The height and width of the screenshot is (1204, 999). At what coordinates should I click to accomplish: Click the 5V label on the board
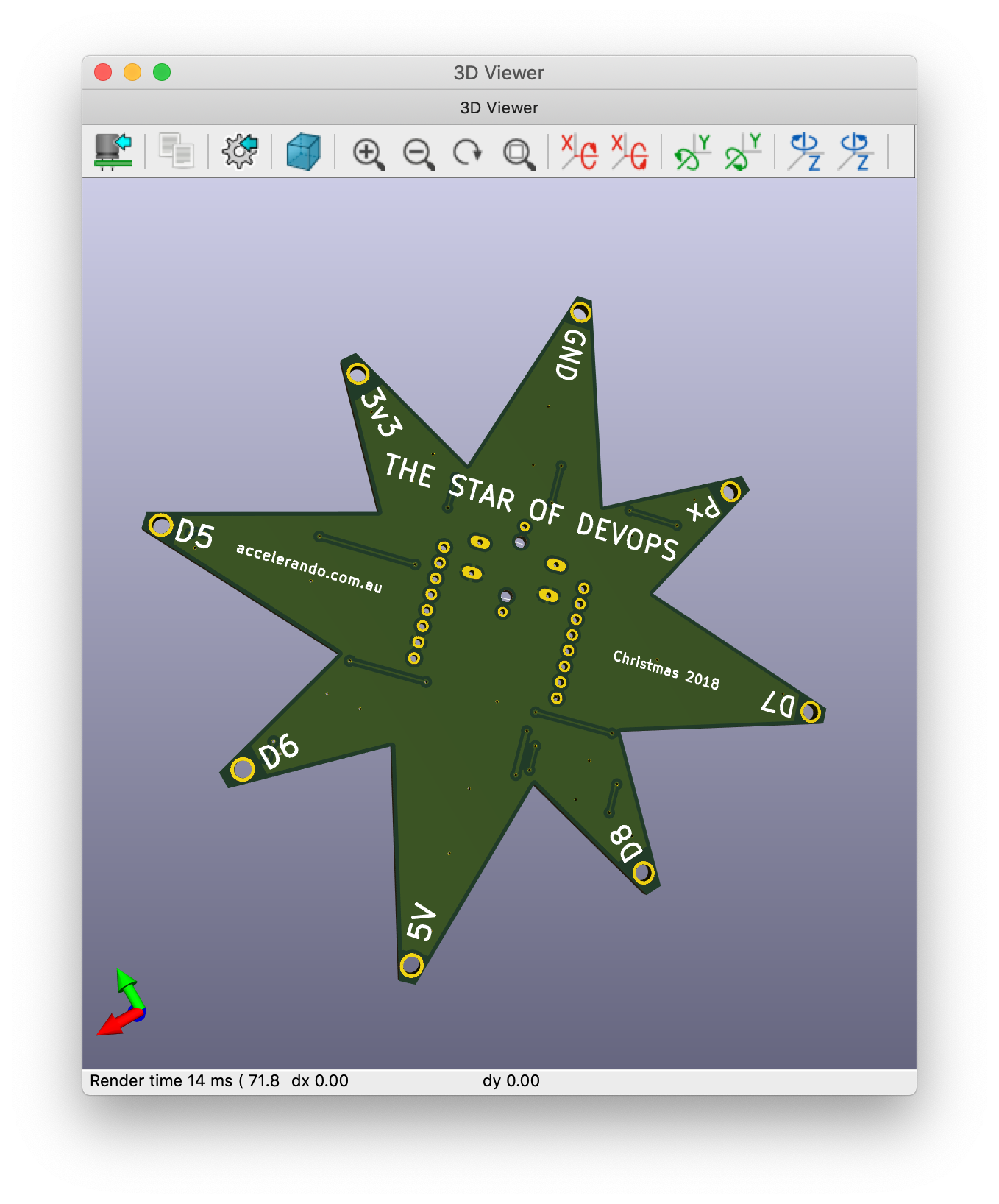pos(421,921)
